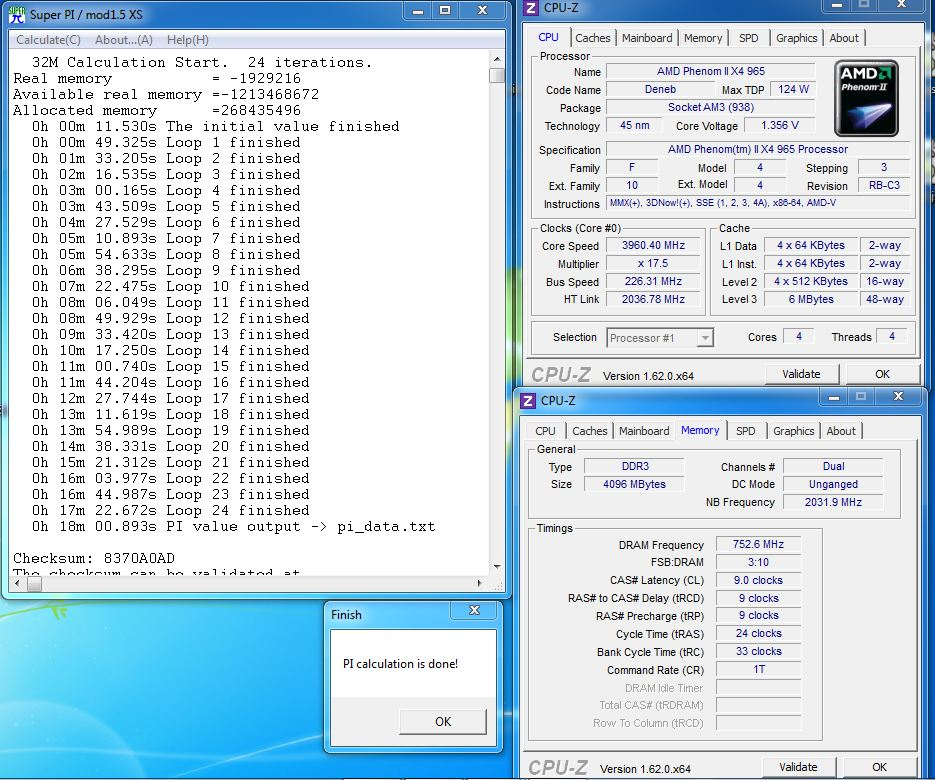Click the Core Speed value 3960.40 MHz
935x780 pixels.
click(x=653, y=246)
